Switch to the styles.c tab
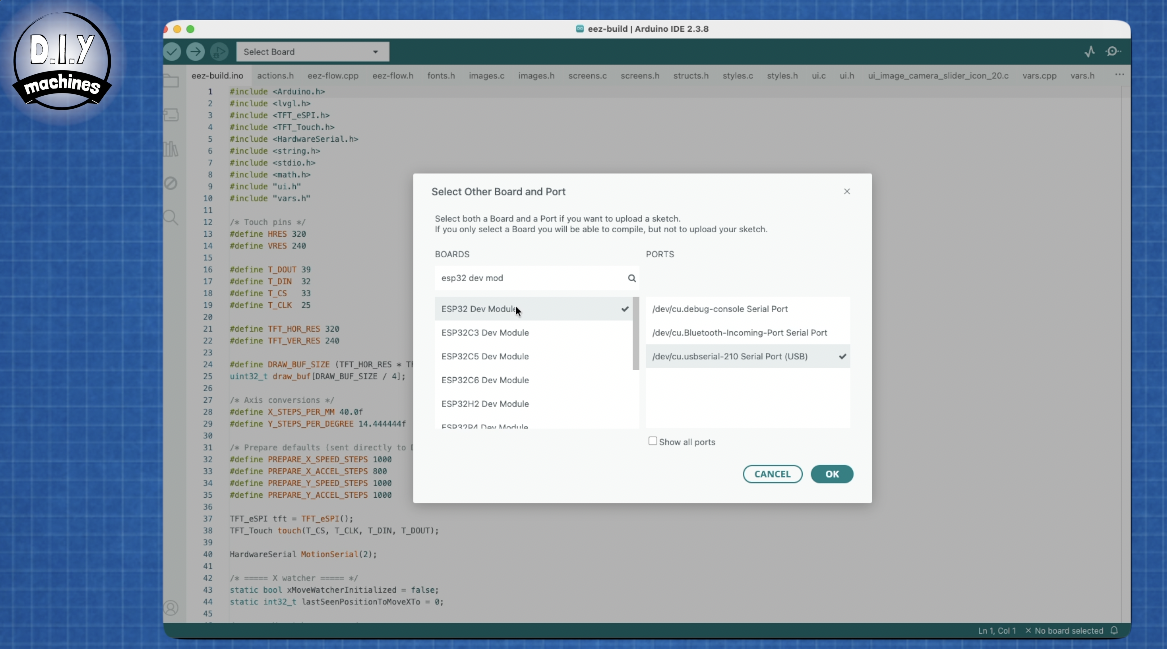Image resolution: width=1167 pixels, height=649 pixels. [738, 76]
